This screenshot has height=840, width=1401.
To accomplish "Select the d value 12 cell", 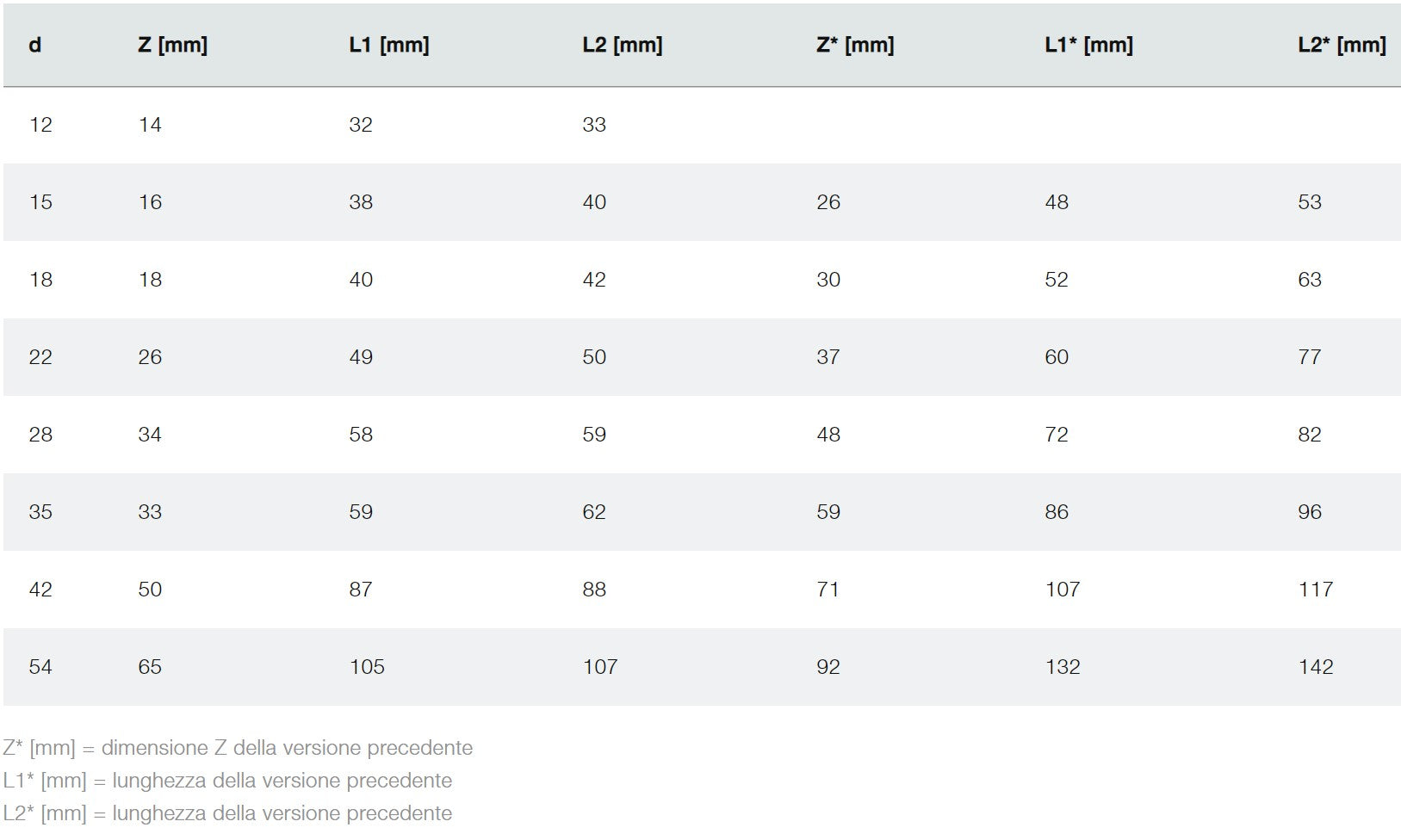I will 40,125.
